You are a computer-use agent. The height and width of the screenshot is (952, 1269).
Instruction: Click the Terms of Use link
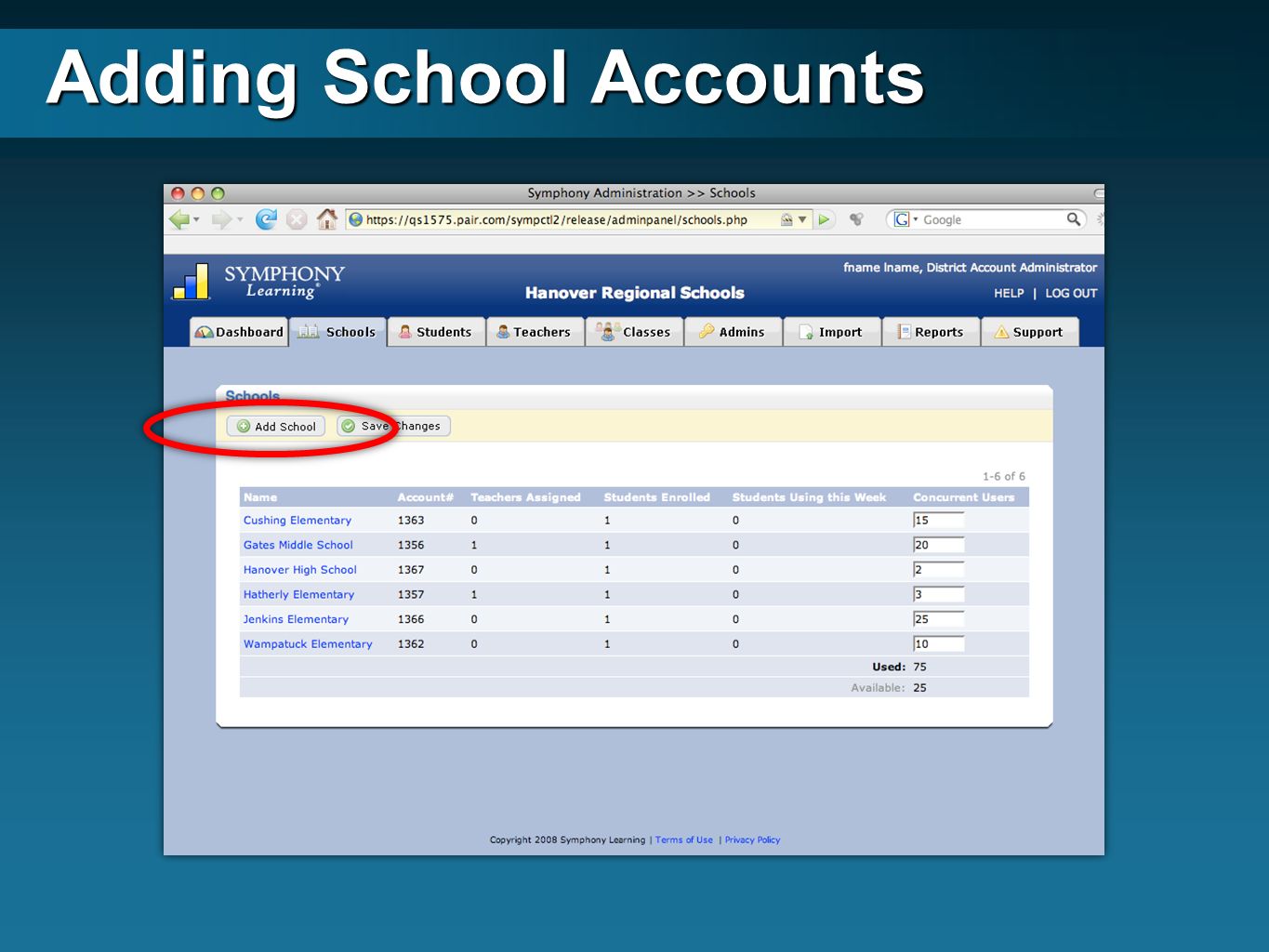click(x=684, y=840)
